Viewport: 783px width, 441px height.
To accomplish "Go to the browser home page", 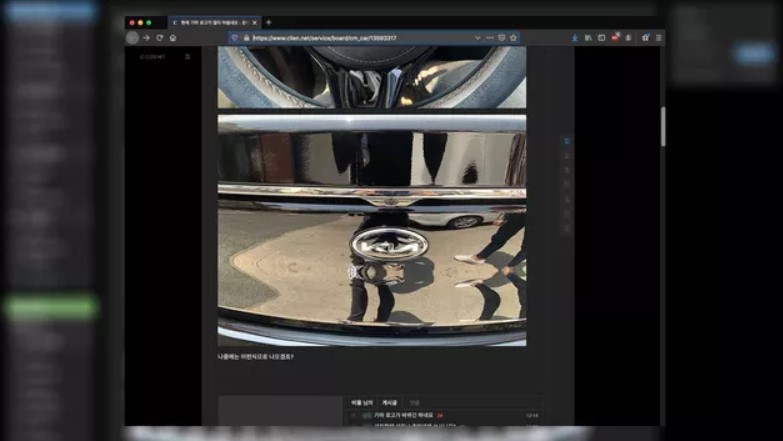I will click(173, 38).
